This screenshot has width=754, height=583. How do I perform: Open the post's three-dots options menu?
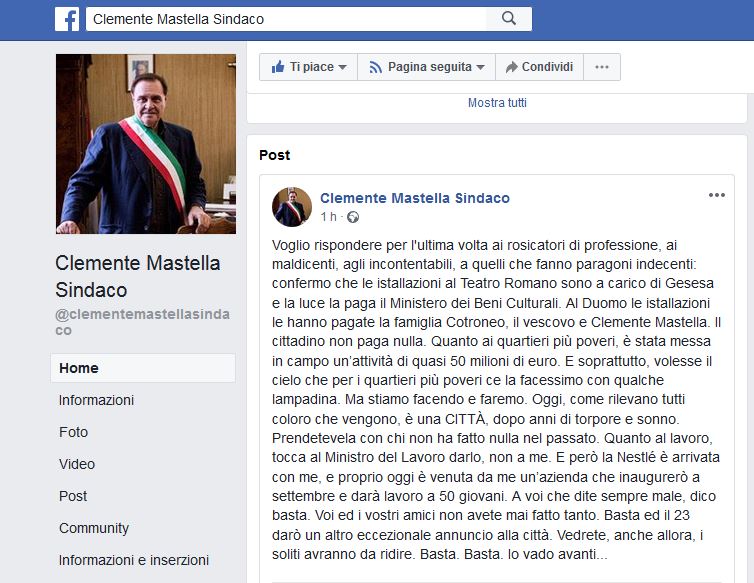coord(717,195)
